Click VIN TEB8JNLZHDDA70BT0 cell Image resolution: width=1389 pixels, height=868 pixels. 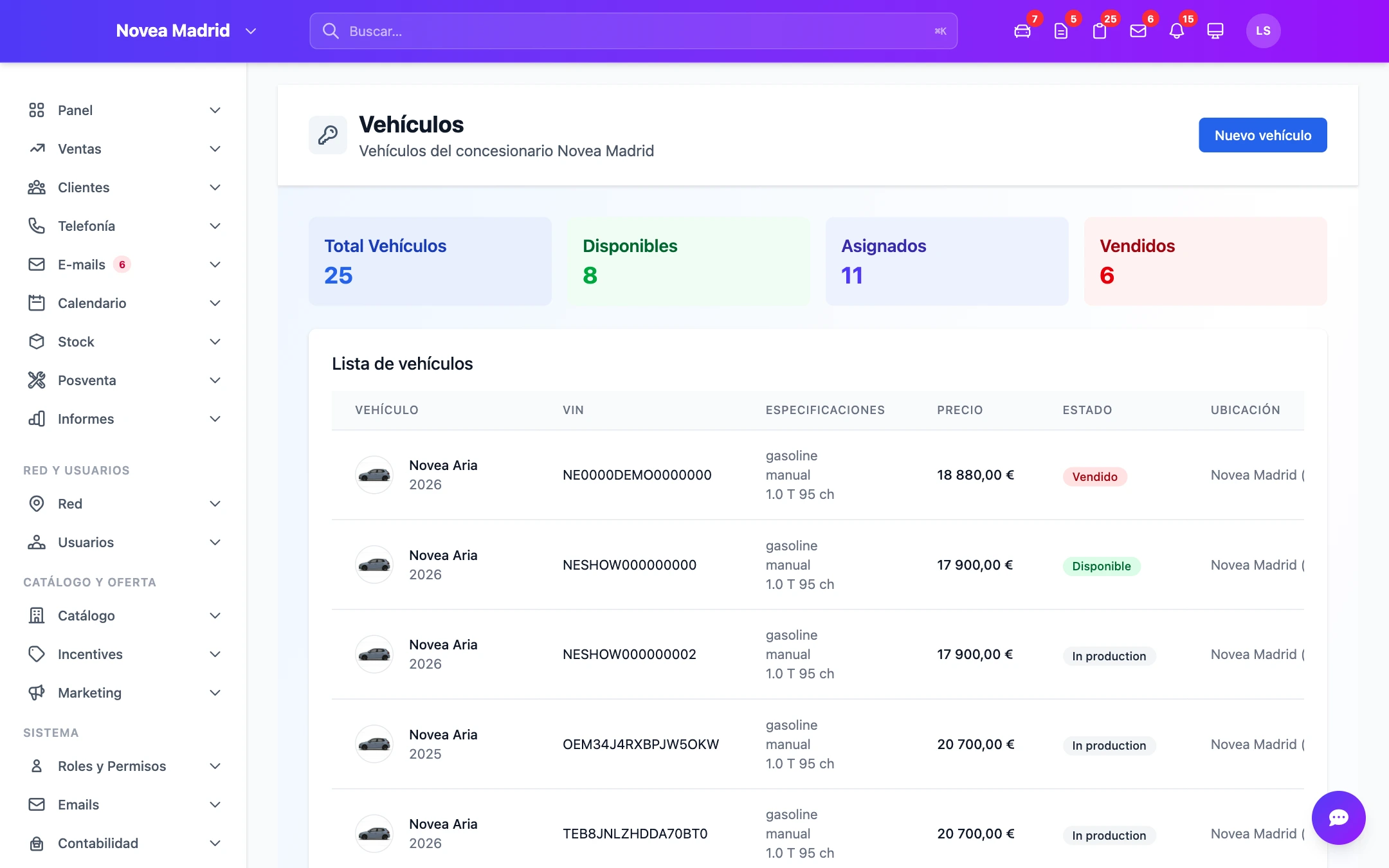click(x=635, y=833)
